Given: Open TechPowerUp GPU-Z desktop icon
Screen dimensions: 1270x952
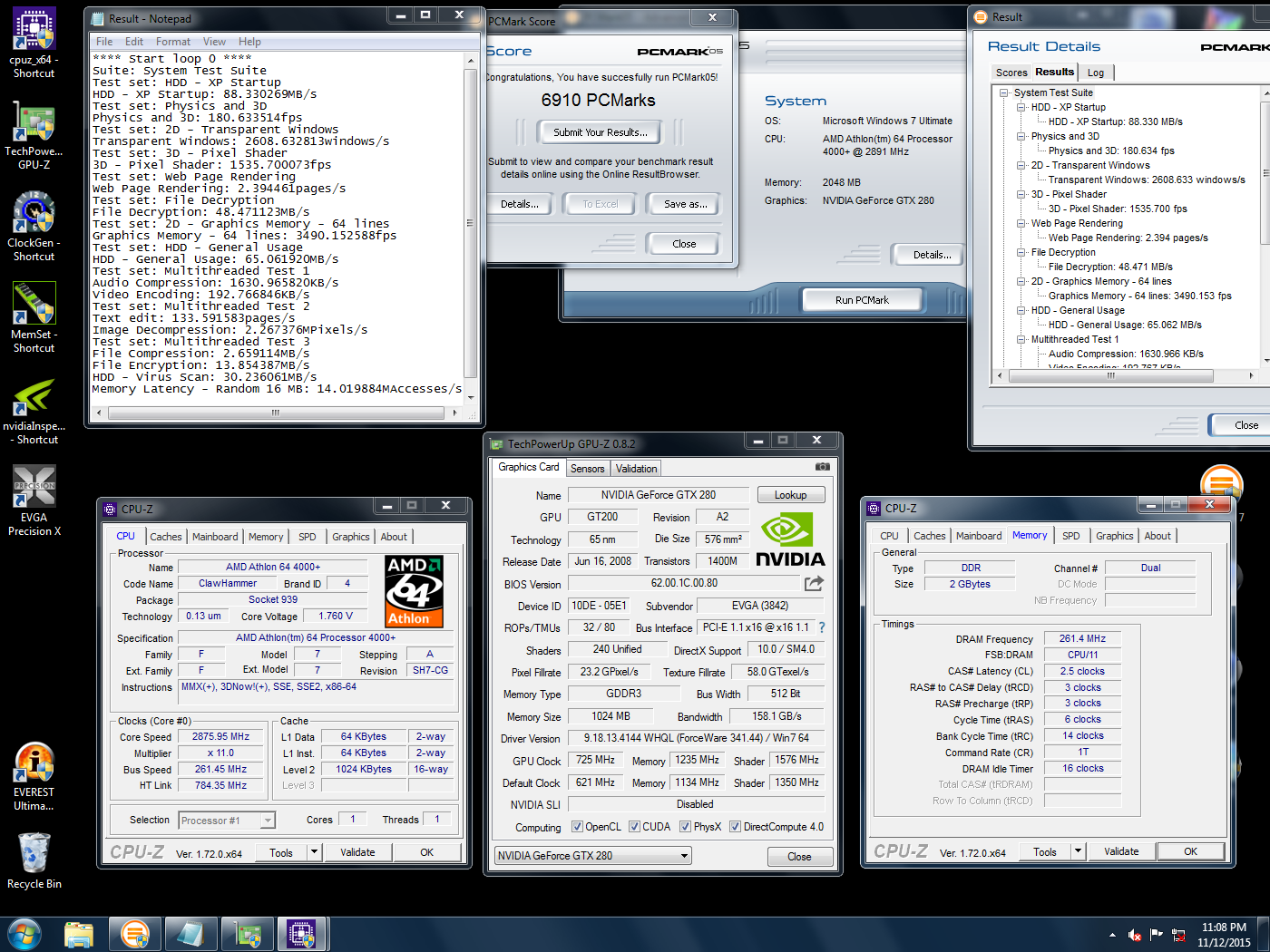Looking at the screenshot, I should coord(34,134).
